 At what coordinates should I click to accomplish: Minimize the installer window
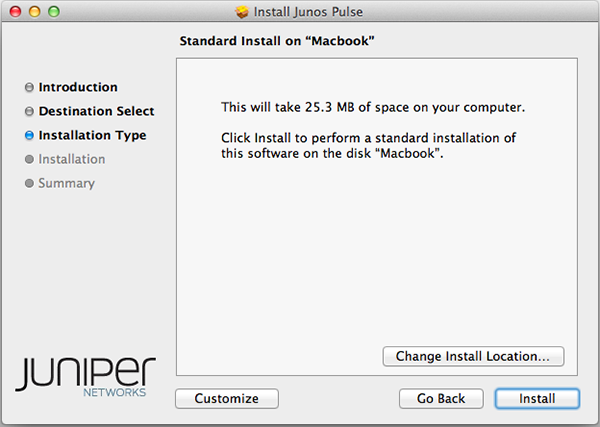33,12
